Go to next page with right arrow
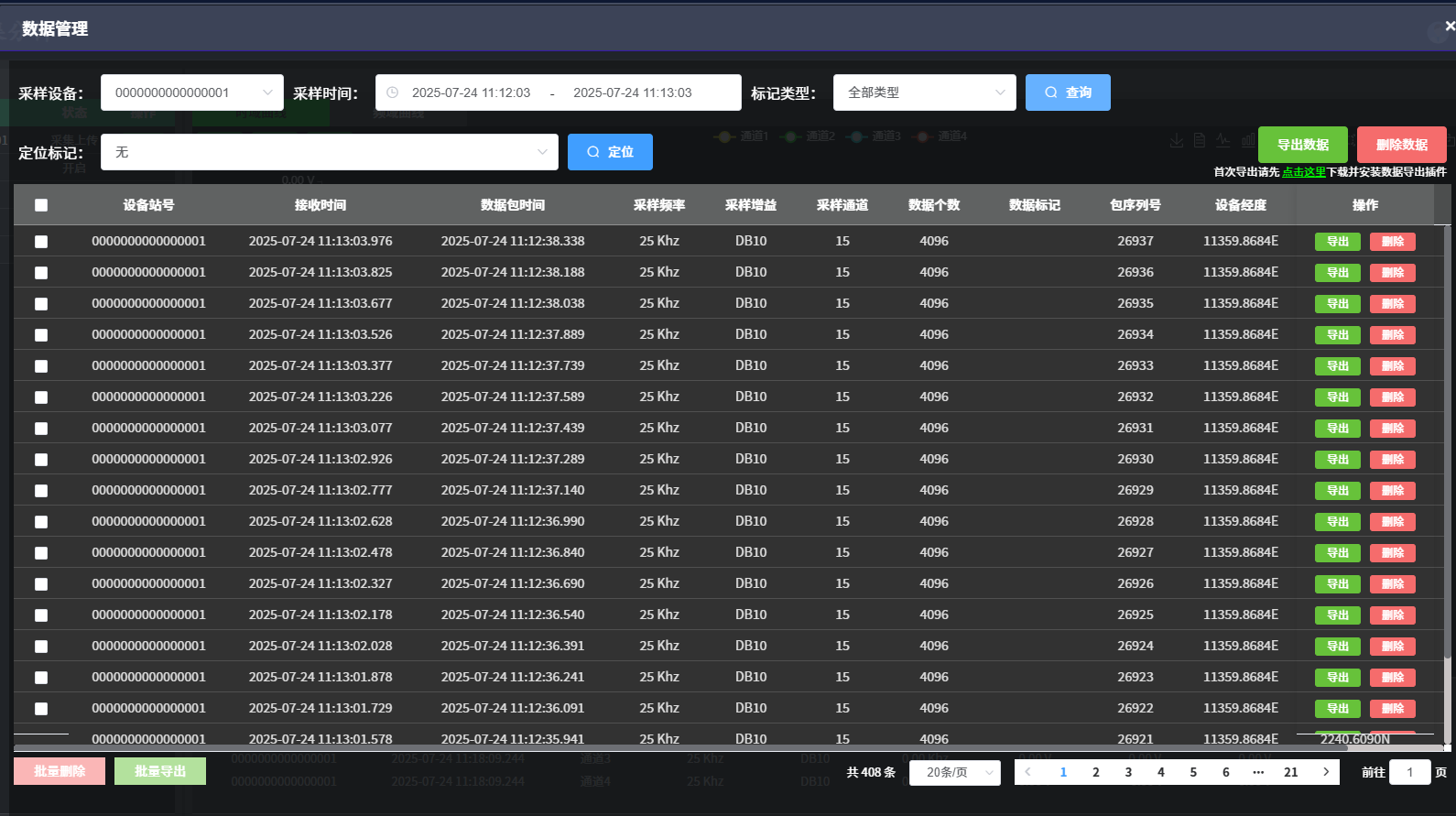Screen dimensions: 1456x816 pyautogui.click(x=1325, y=772)
